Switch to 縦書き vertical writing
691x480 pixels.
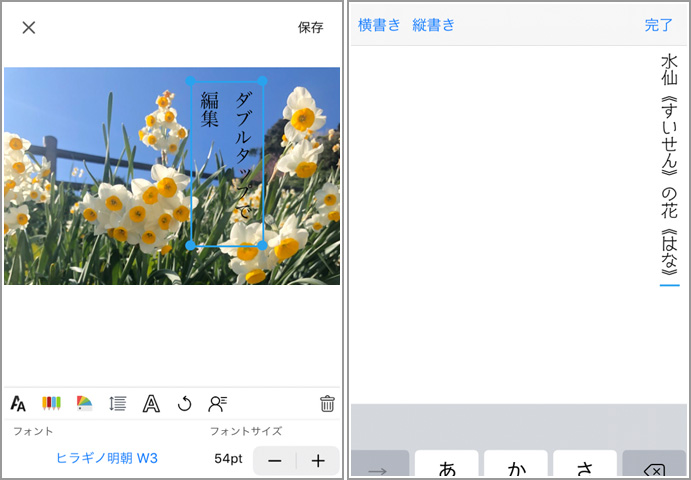(433, 25)
